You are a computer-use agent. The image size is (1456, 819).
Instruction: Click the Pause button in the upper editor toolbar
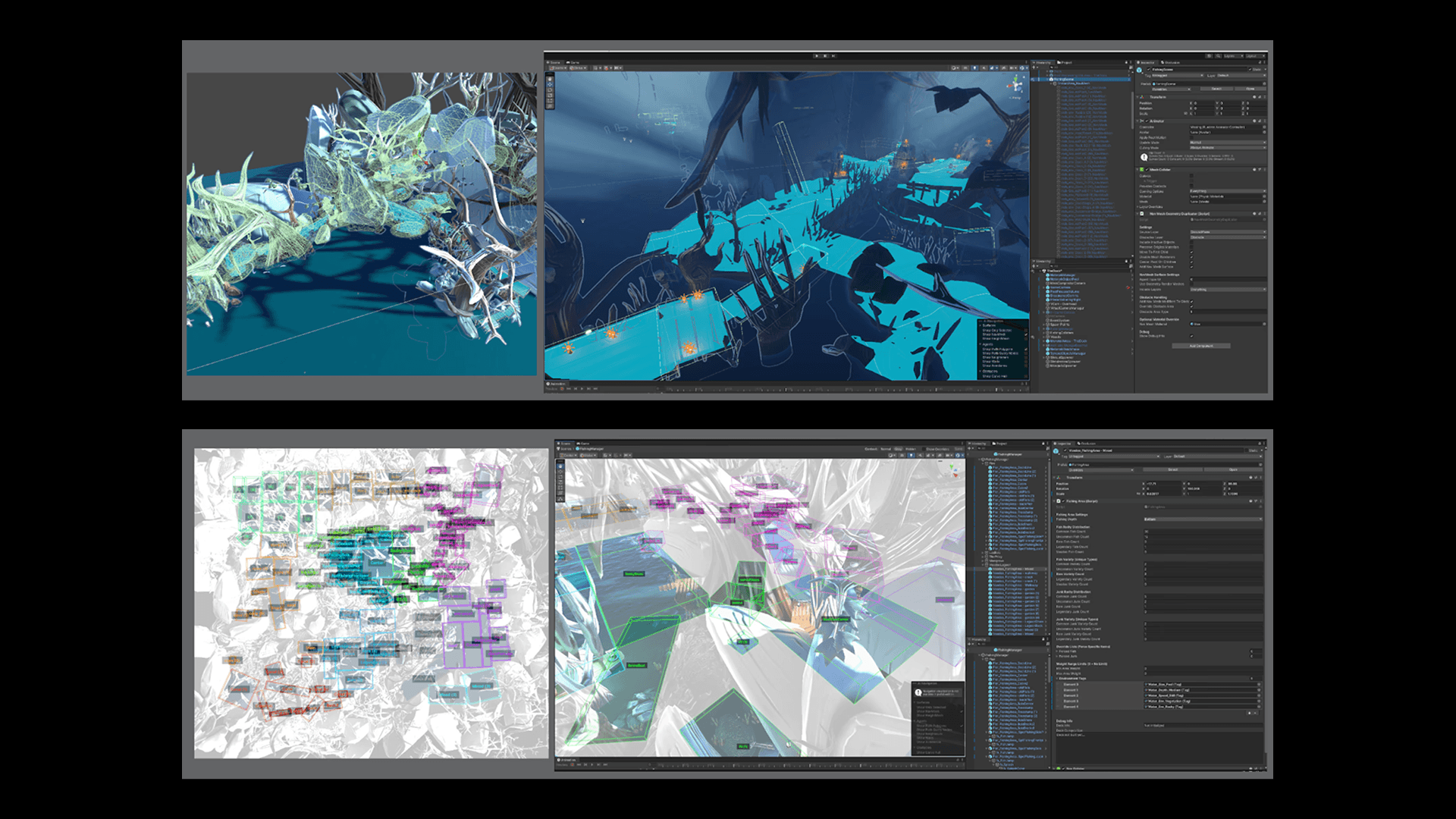825,55
